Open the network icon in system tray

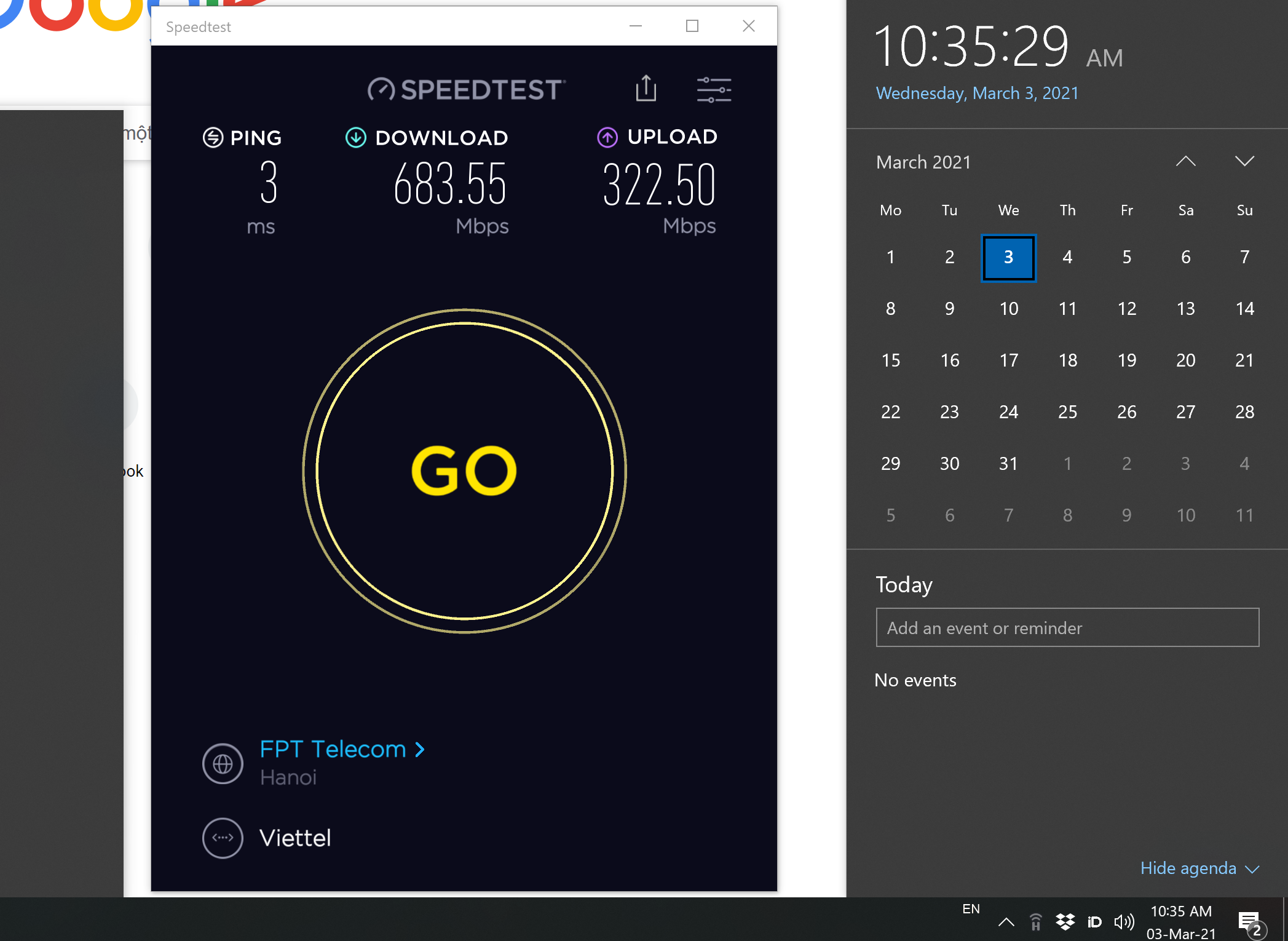(1035, 921)
